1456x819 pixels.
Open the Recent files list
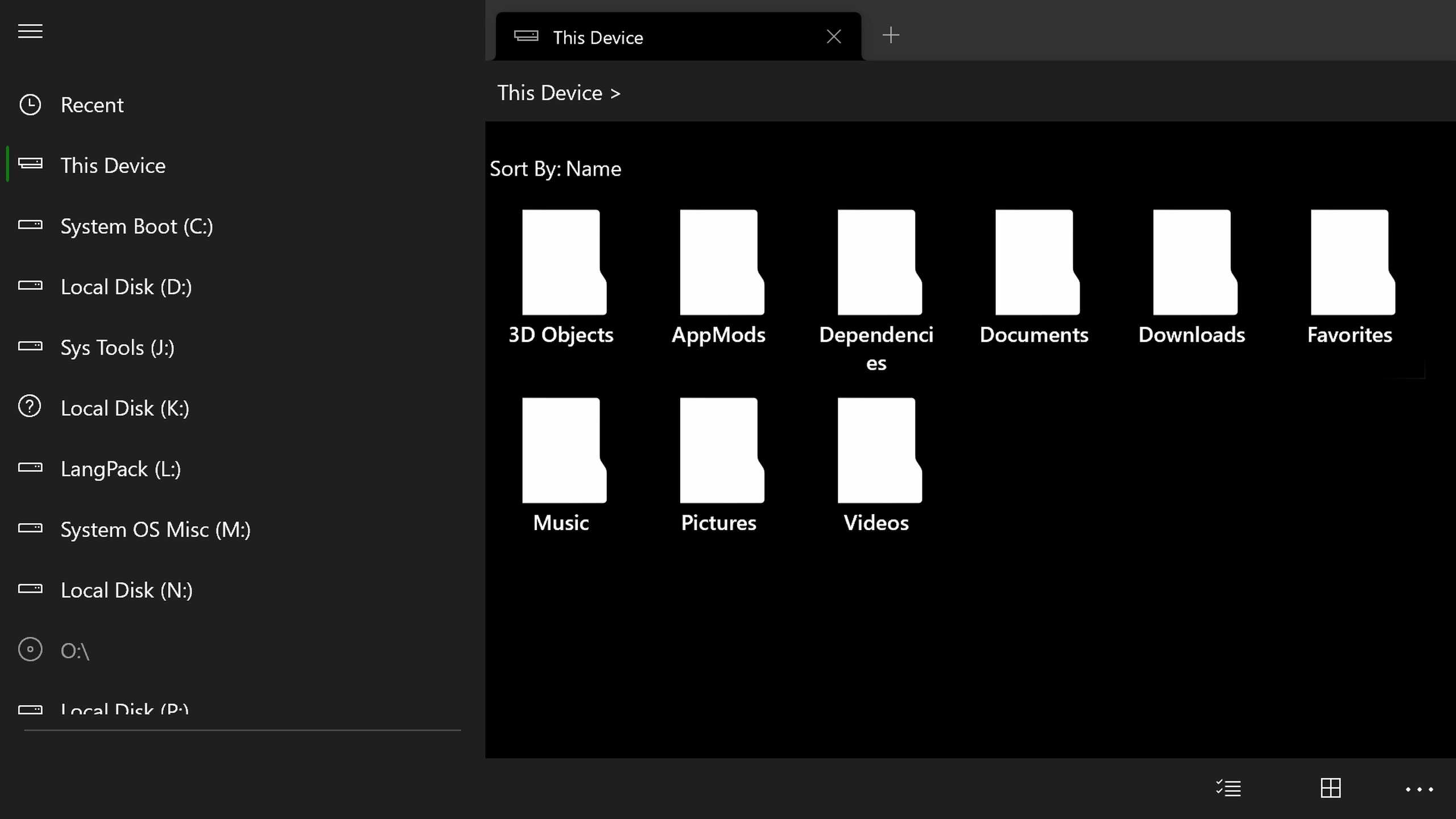point(91,105)
